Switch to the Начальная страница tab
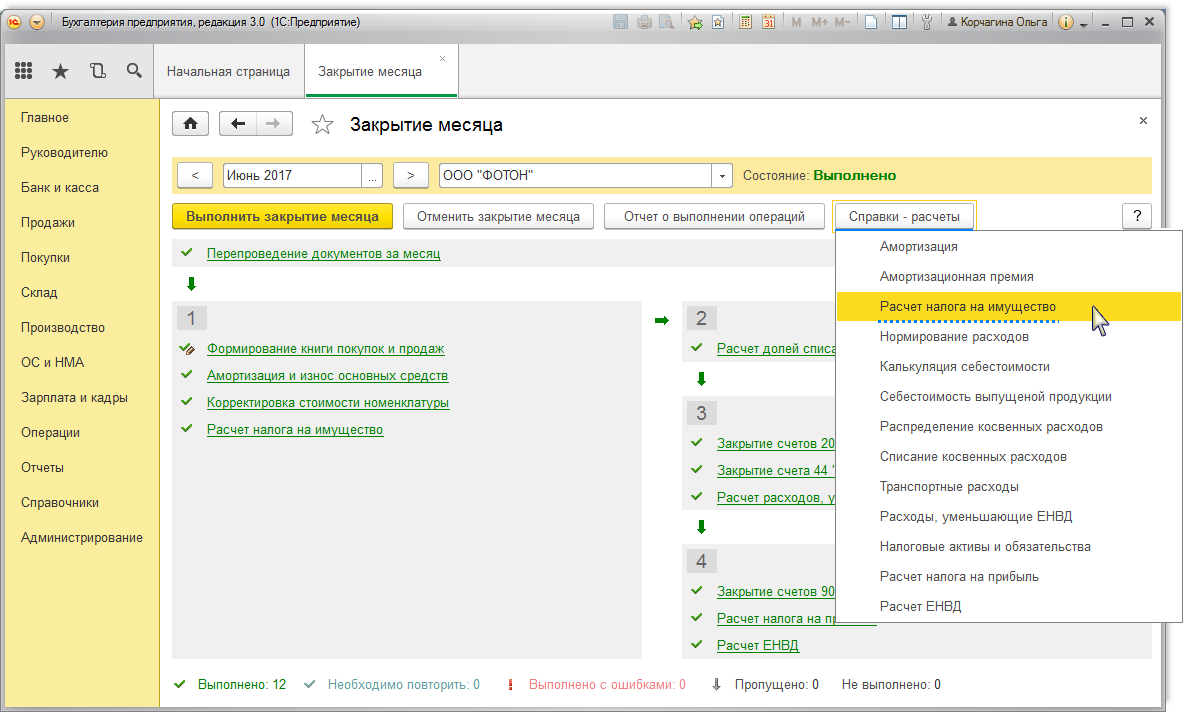This screenshot has width=1183, height=712. (x=228, y=72)
